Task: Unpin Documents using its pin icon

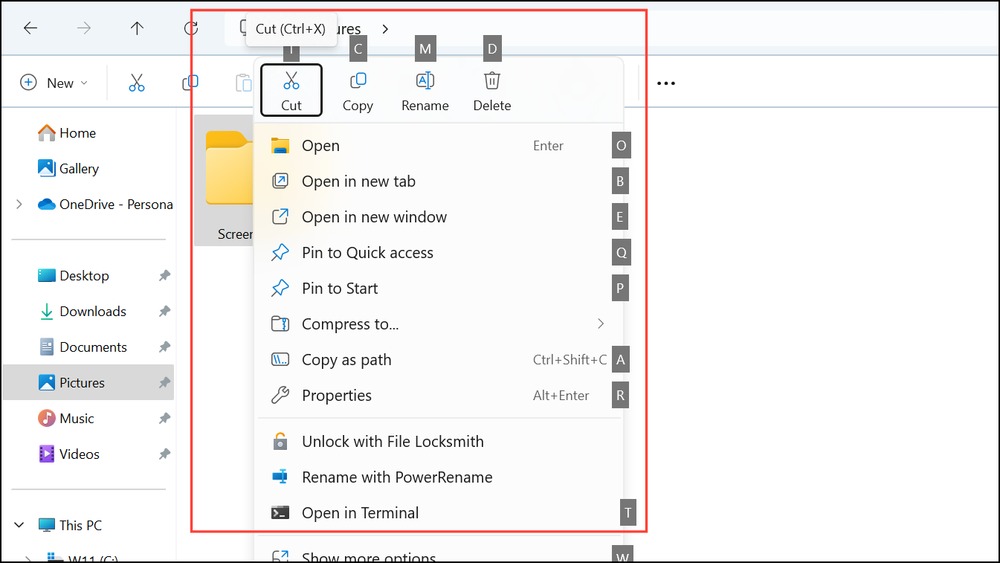Action: 165,347
